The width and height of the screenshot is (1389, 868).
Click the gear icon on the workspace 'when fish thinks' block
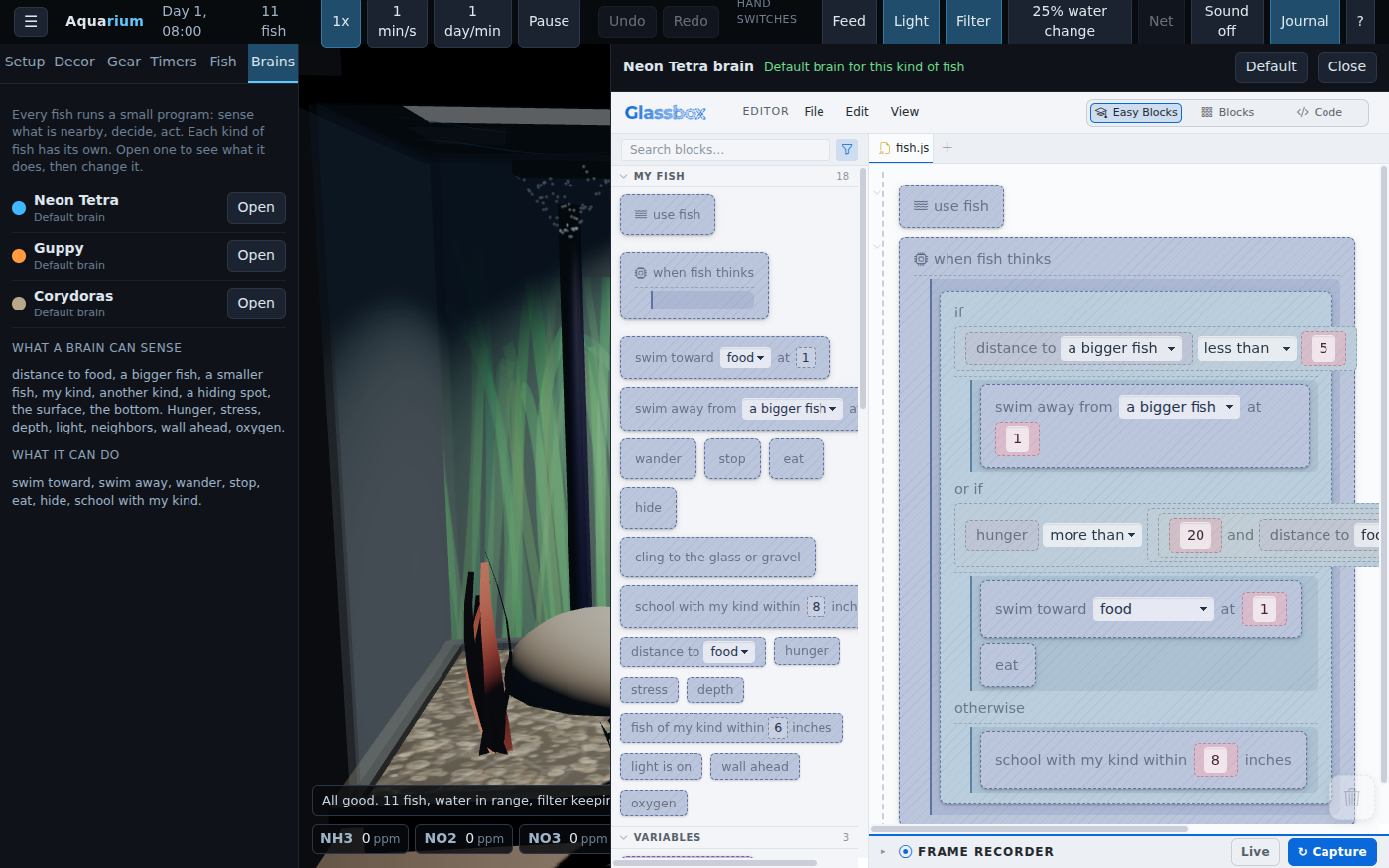pos(921,259)
